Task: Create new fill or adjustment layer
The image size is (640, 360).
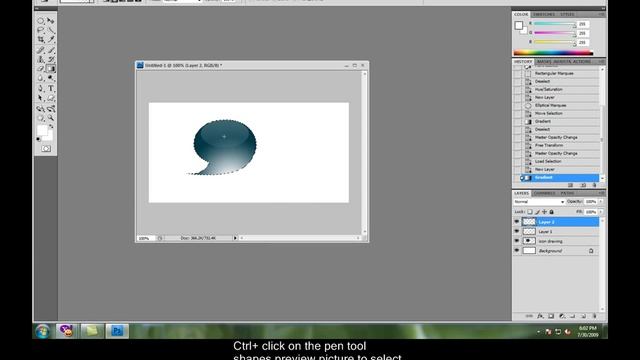Action: tap(562, 316)
